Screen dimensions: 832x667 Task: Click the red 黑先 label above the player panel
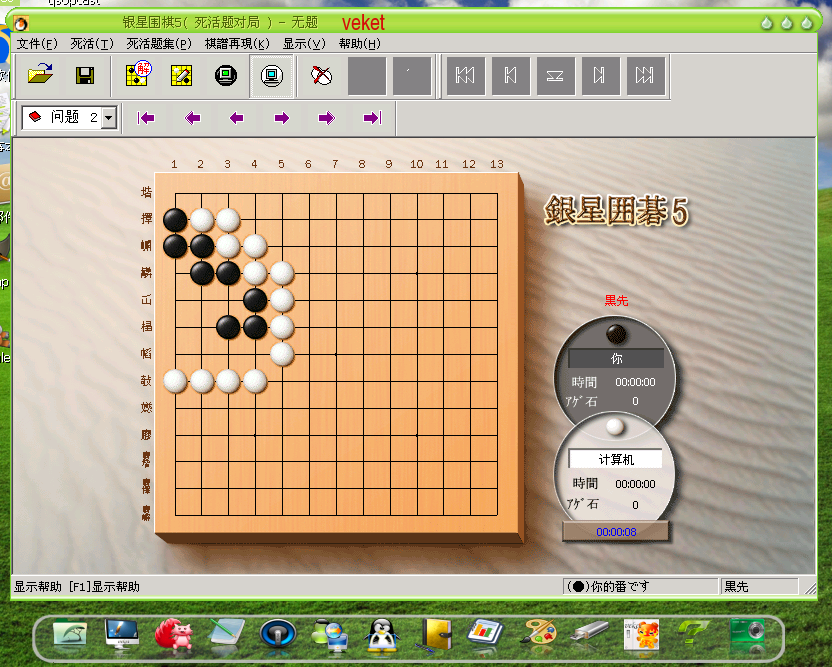(616, 301)
